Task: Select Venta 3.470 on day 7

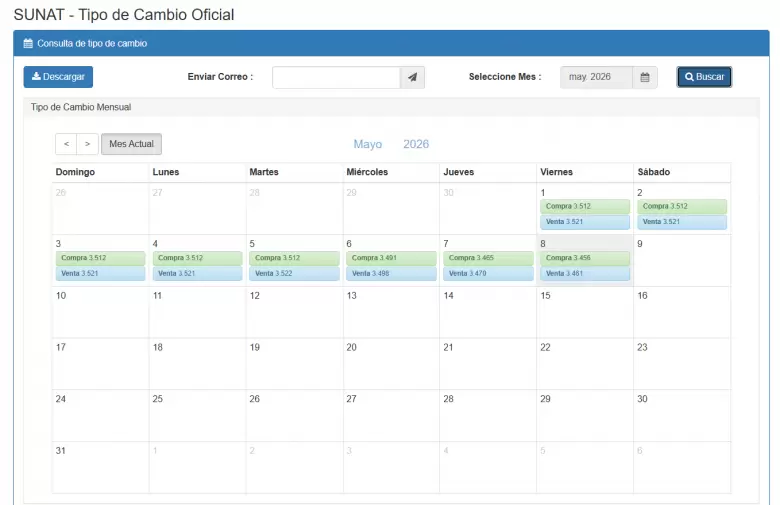Action: tap(488, 273)
